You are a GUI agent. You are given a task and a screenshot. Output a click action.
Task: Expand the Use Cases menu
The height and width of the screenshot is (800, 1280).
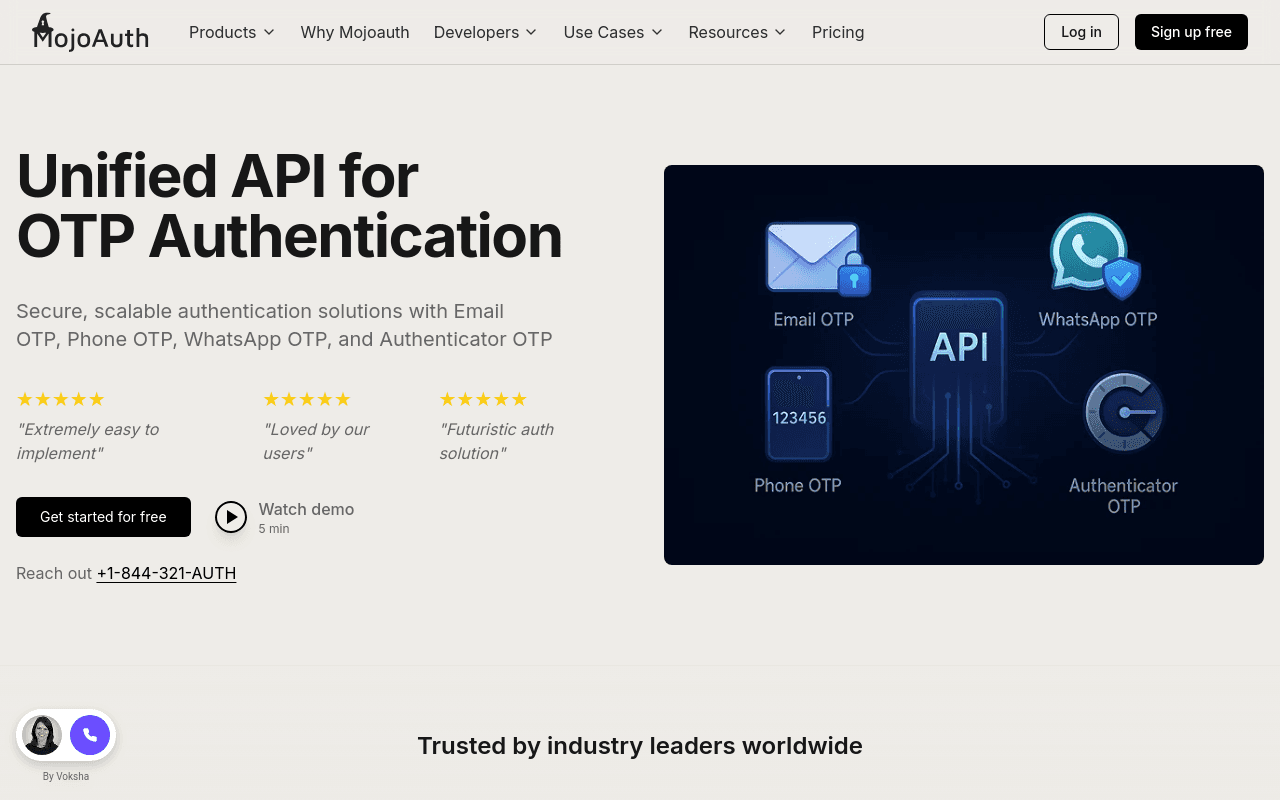click(x=613, y=32)
